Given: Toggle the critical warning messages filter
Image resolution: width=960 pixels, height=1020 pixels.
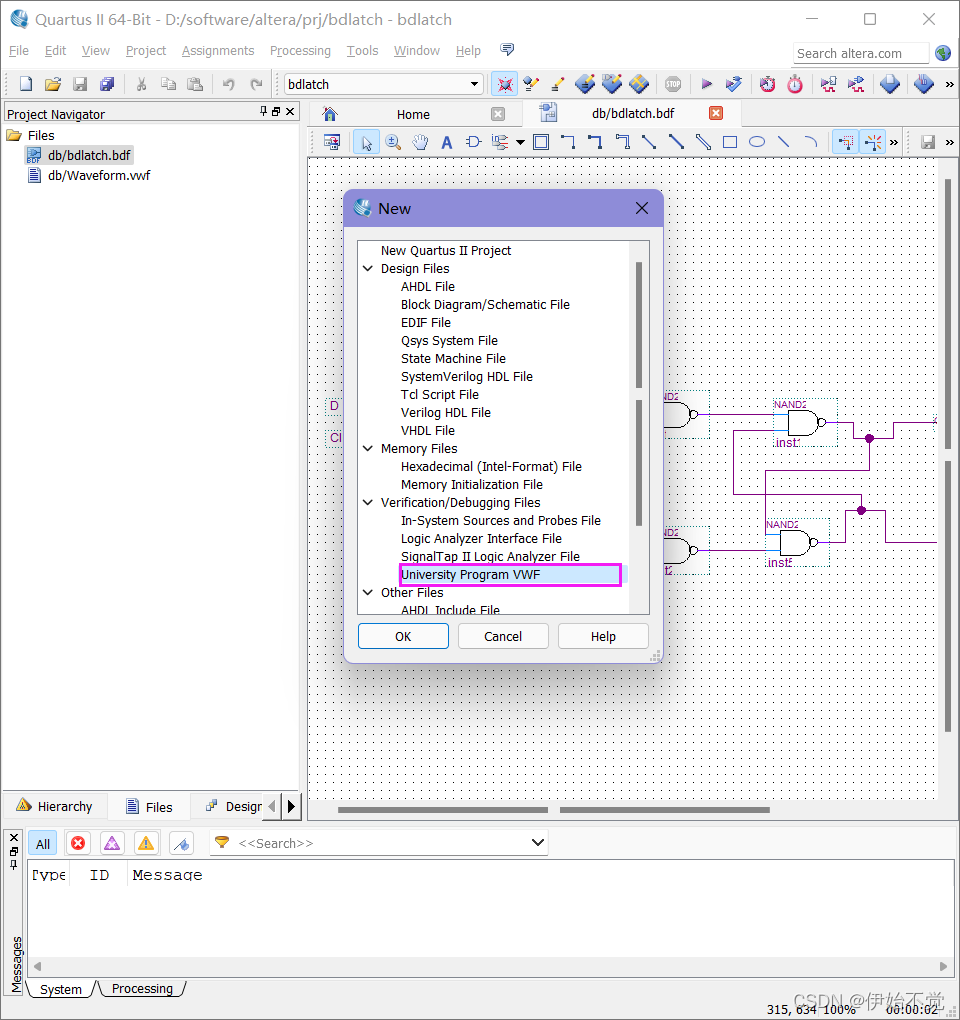Looking at the screenshot, I should [x=112, y=844].
